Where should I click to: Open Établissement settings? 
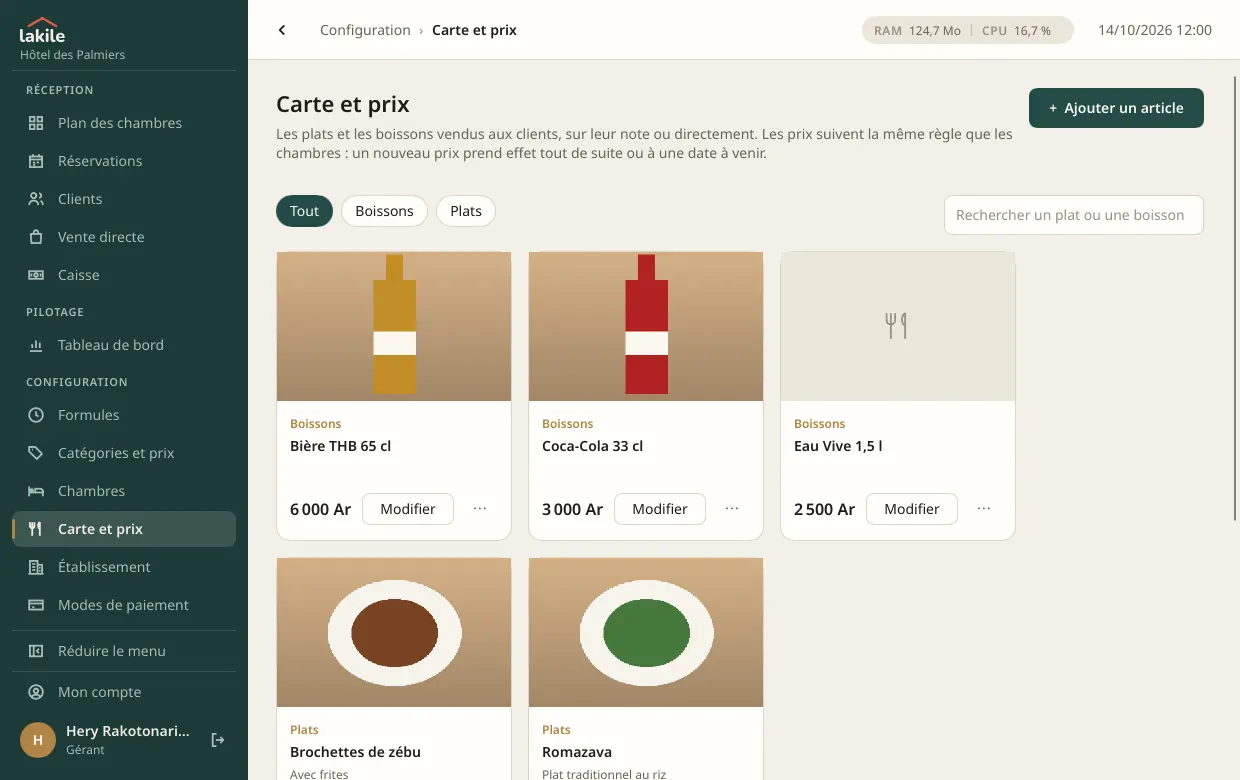point(124,567)
